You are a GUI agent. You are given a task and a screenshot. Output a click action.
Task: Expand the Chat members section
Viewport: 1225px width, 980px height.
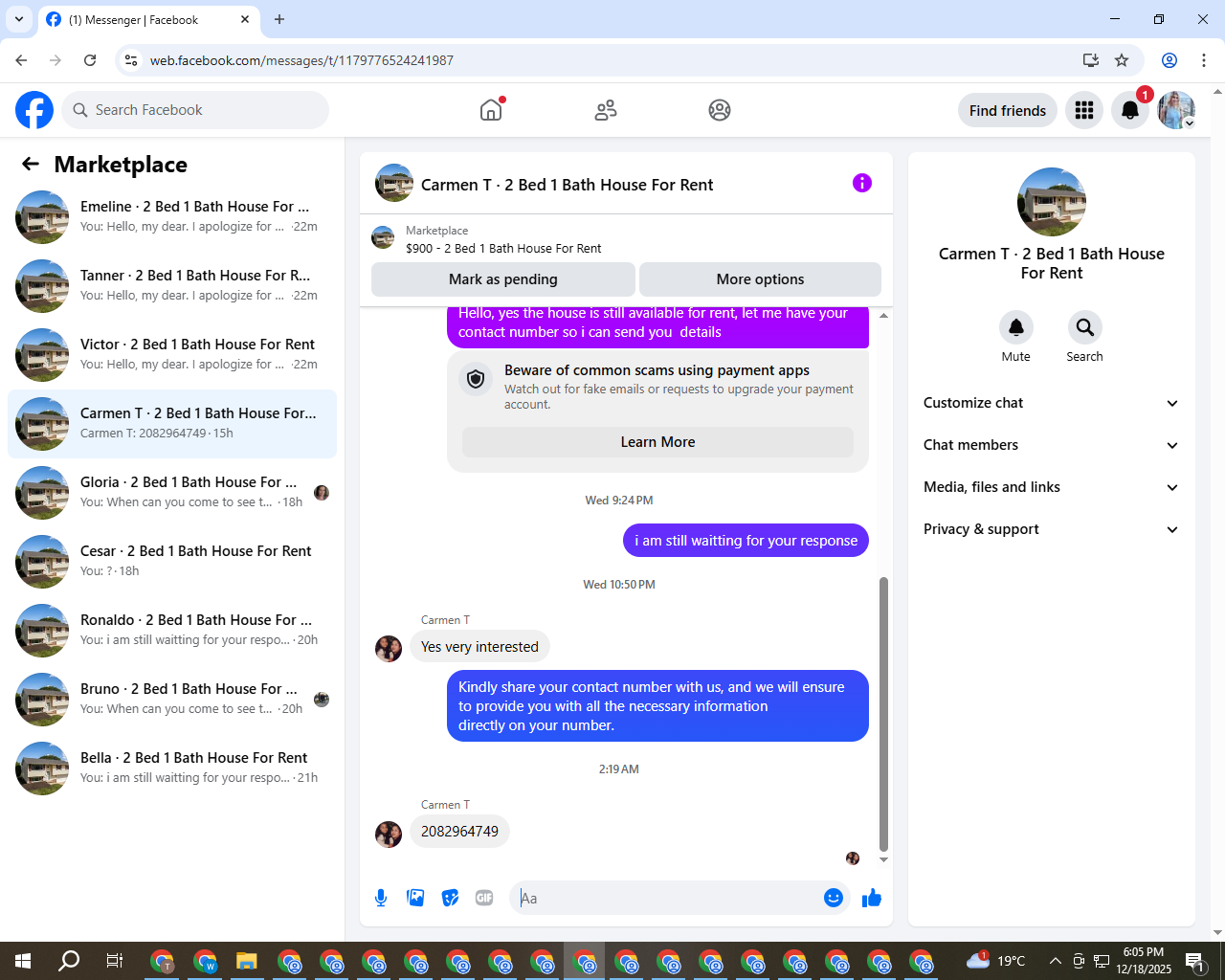tap(1051, 445)
